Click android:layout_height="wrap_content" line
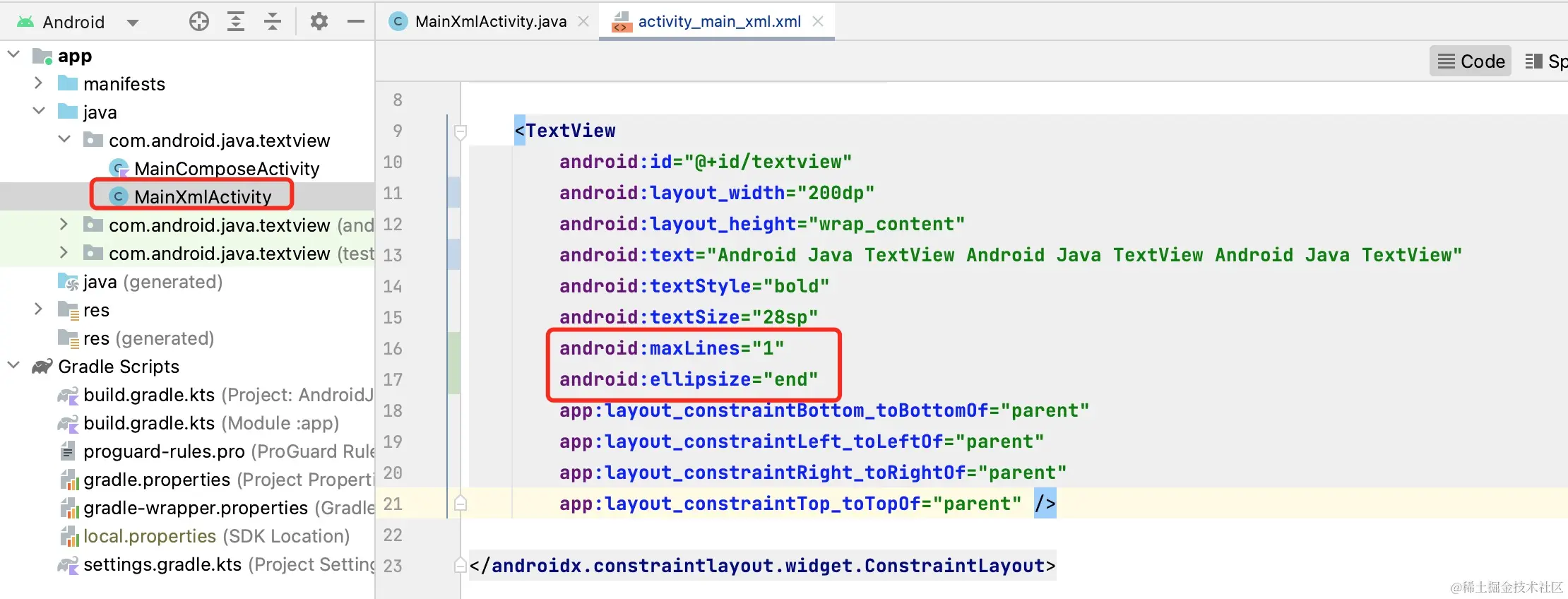 pos(762,224)
